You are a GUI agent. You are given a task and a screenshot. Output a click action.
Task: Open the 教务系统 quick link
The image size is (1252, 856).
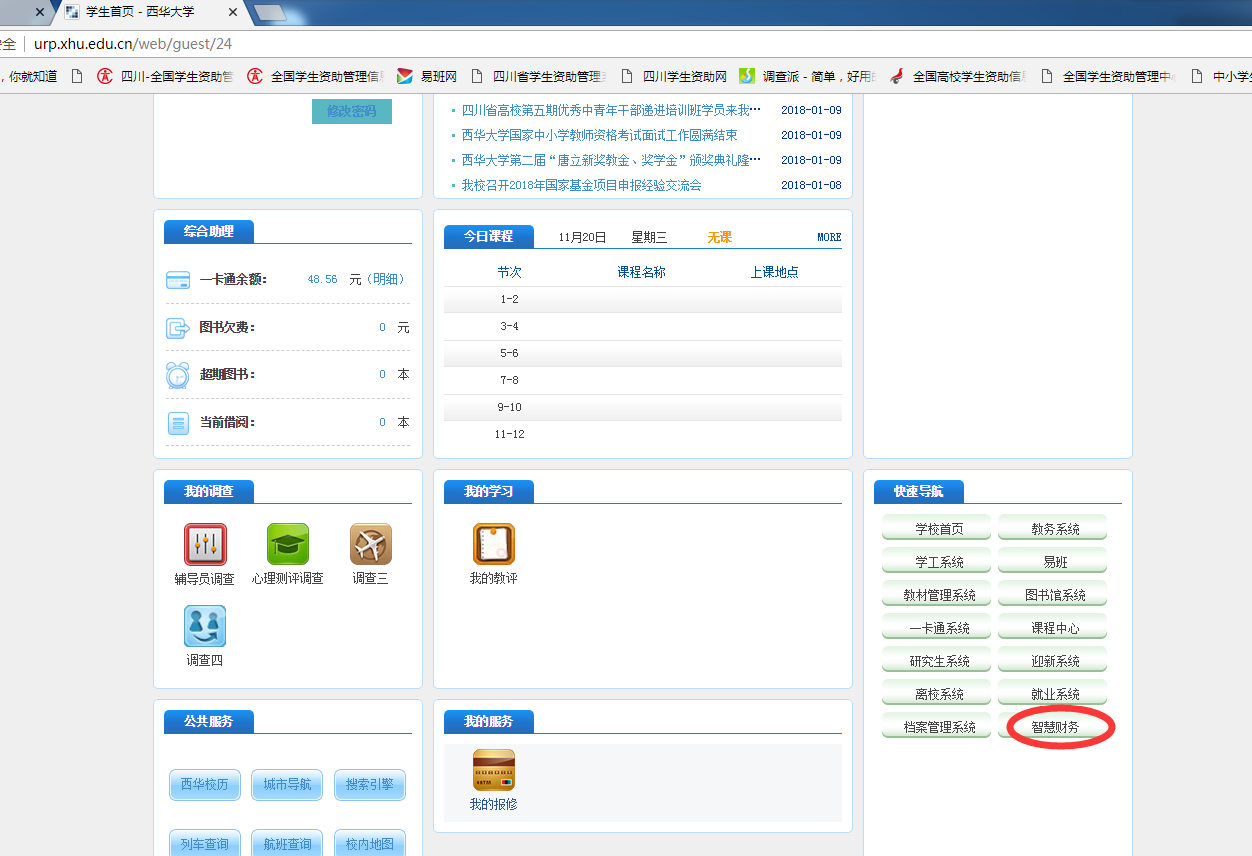point(1055,529)
